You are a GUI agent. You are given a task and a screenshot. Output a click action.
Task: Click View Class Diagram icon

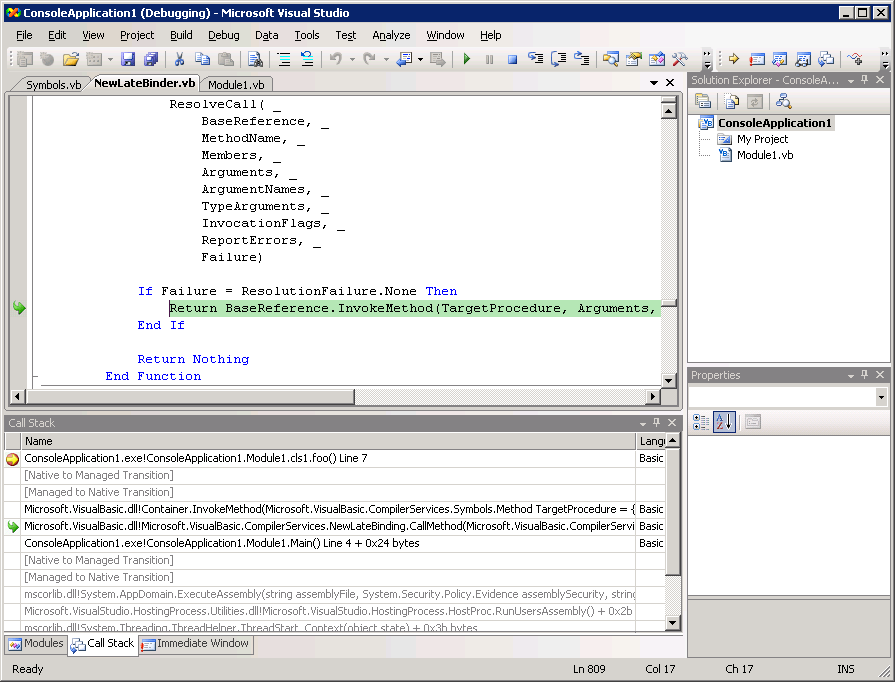[x=783, y=102]
